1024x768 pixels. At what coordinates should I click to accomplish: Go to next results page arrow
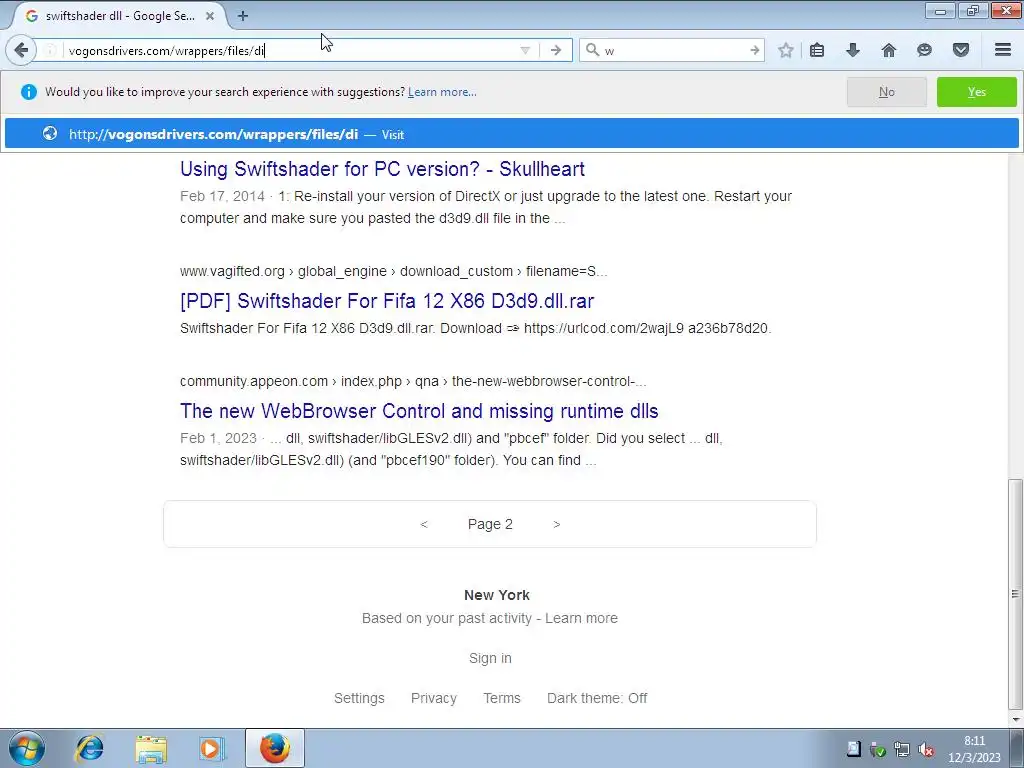coord(556,524)
